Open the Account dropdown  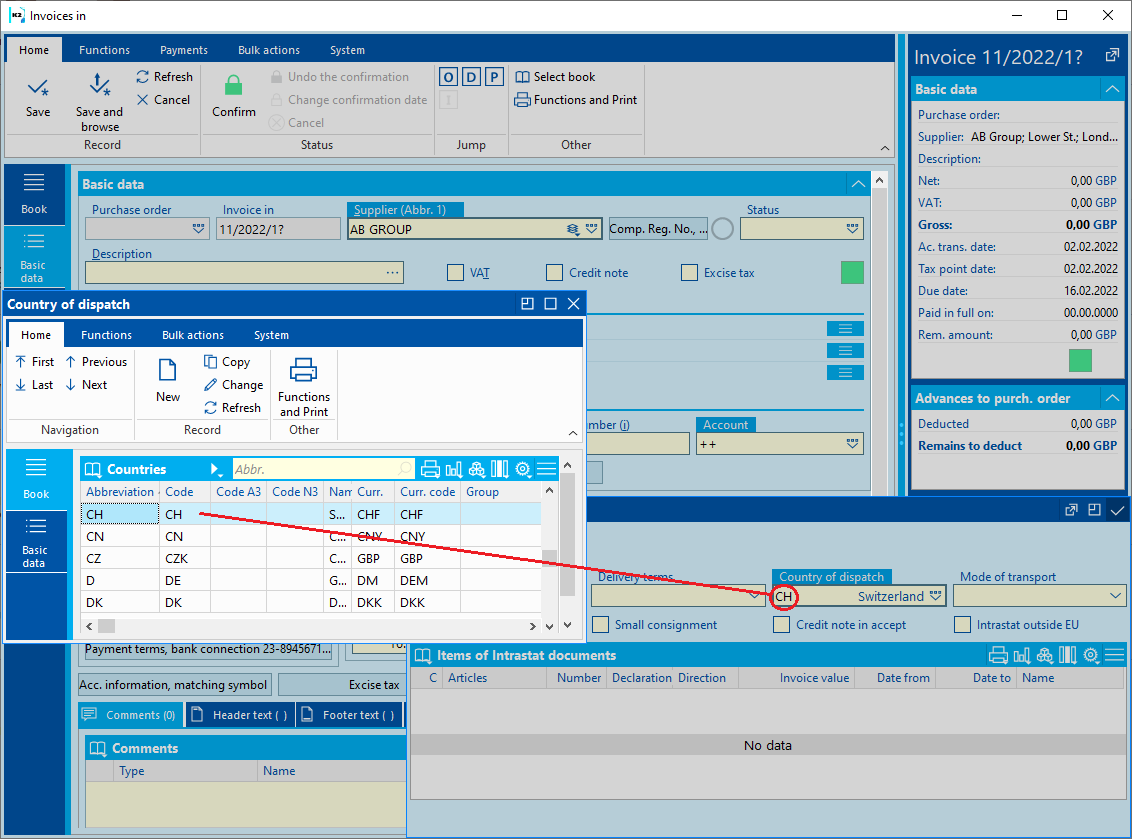coord(853,444)
